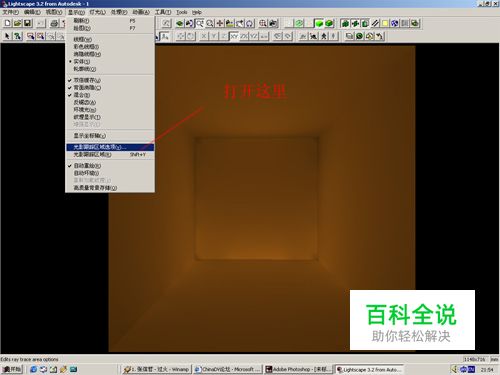This screenshot has width=500, height=375.
Task: Select the Y axis constraint button
Action: pos(214,36)
